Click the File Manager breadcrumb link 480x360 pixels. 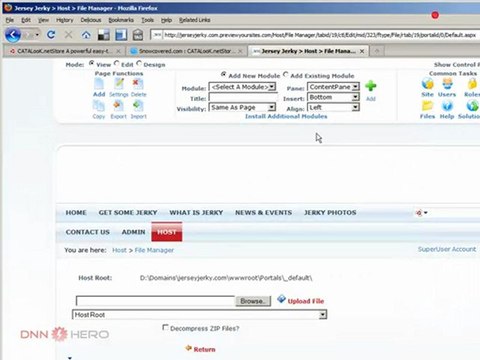(154, 250)
